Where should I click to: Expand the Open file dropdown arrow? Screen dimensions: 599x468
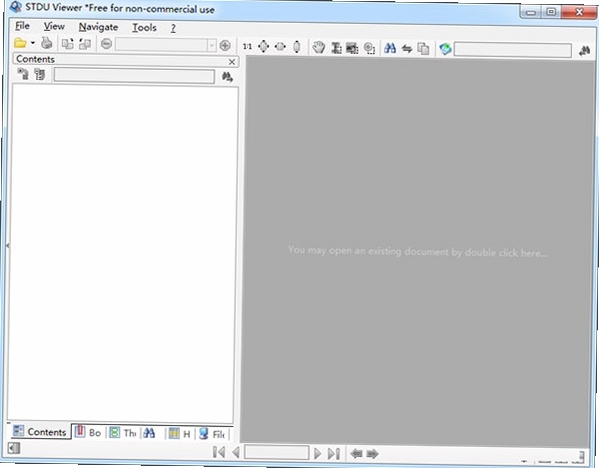pyautogui.click(x=33, y=43)
